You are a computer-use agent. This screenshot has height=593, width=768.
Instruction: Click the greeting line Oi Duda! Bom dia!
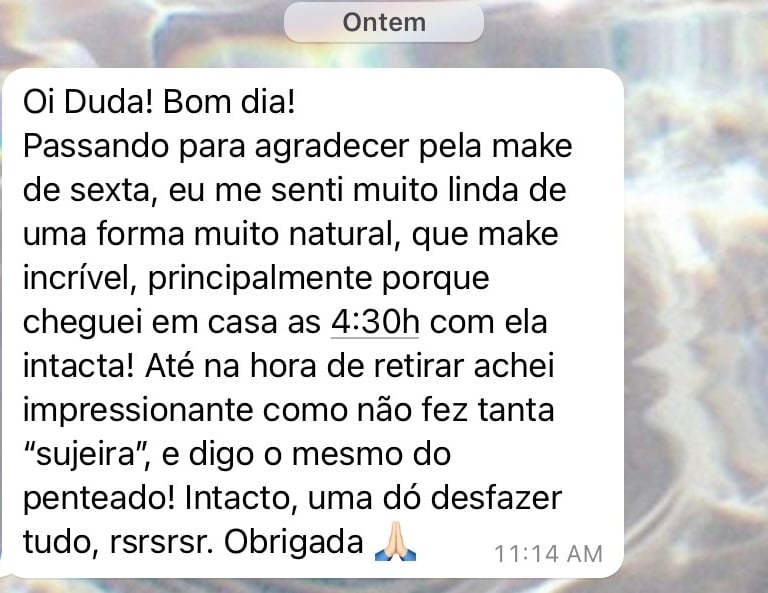click(159, 102)
